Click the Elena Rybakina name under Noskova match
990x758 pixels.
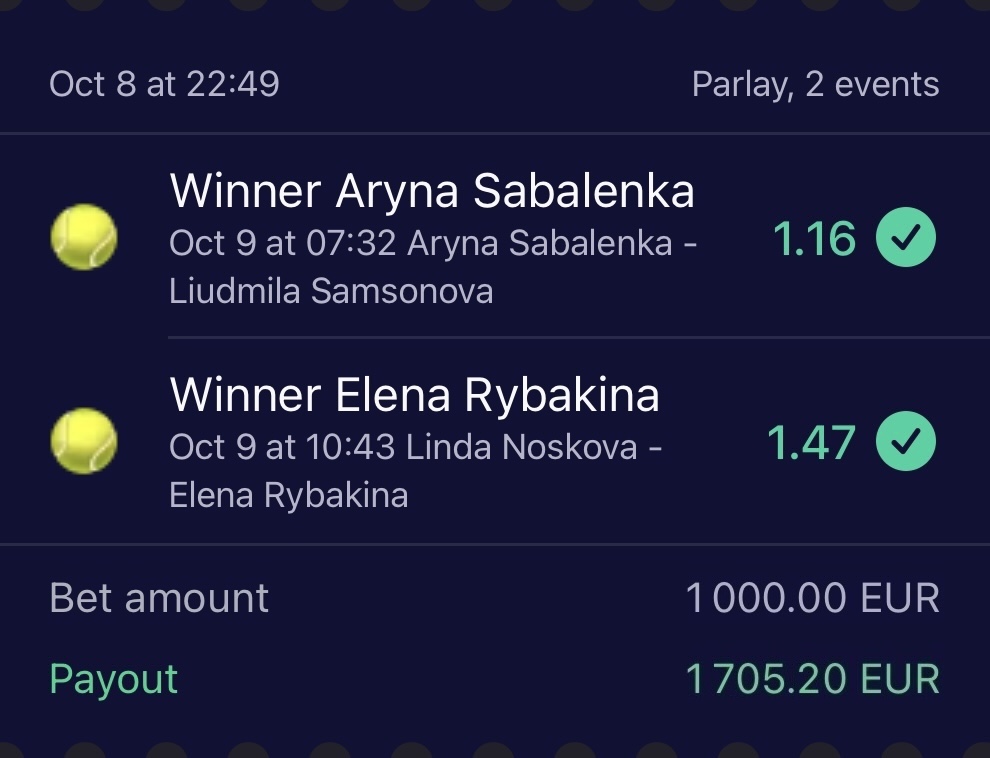point(289,496)
